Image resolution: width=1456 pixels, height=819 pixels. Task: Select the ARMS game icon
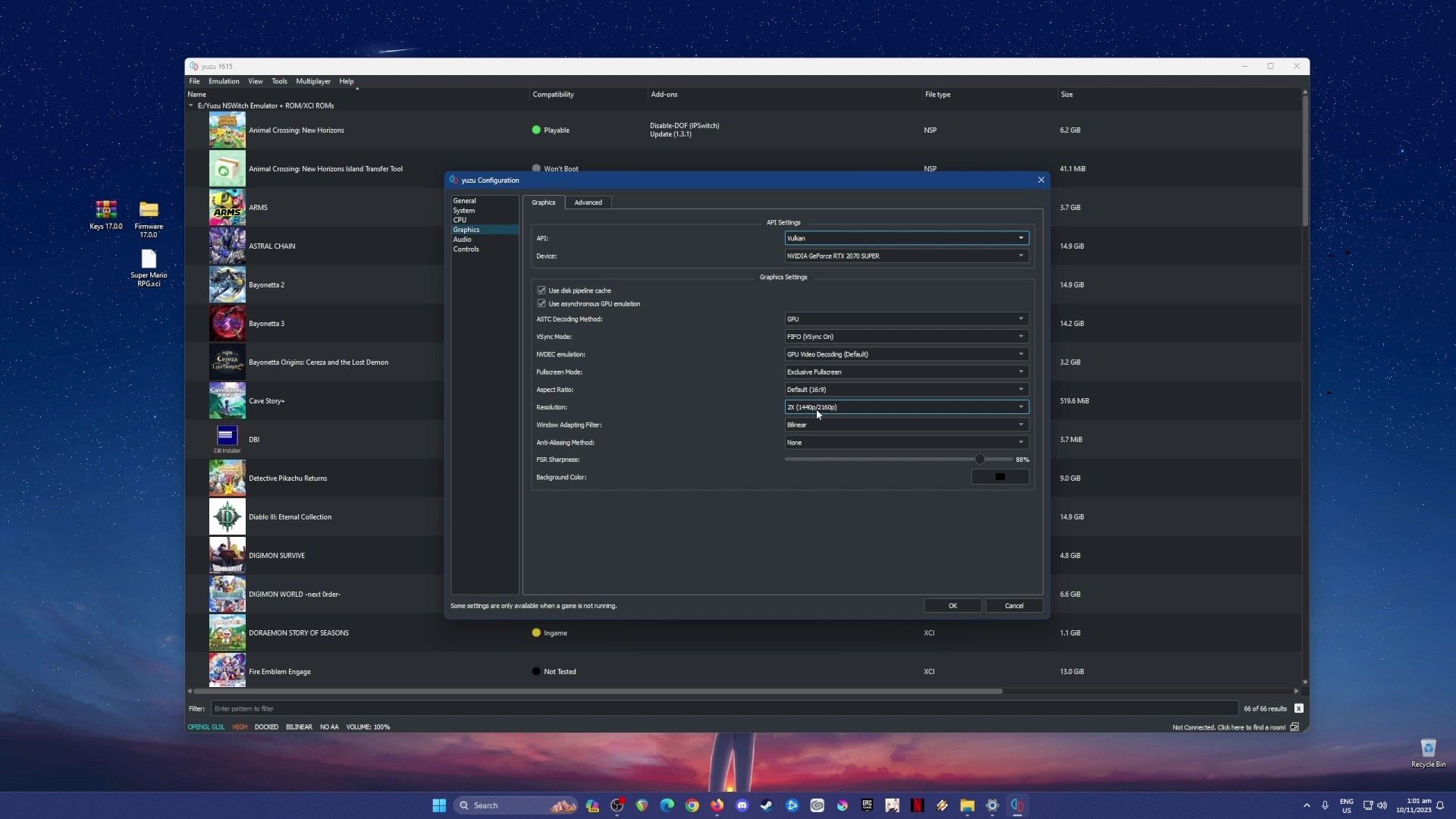[227, 207]
